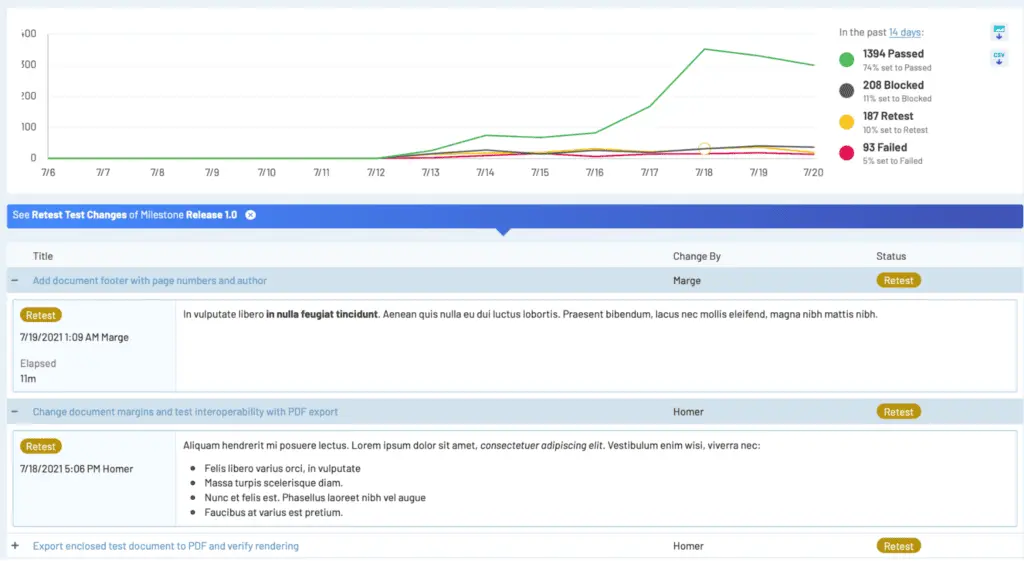Click the Retest badge in the Export row
Viewport: 1024px width, 561px height.
(x=898, y=545)
